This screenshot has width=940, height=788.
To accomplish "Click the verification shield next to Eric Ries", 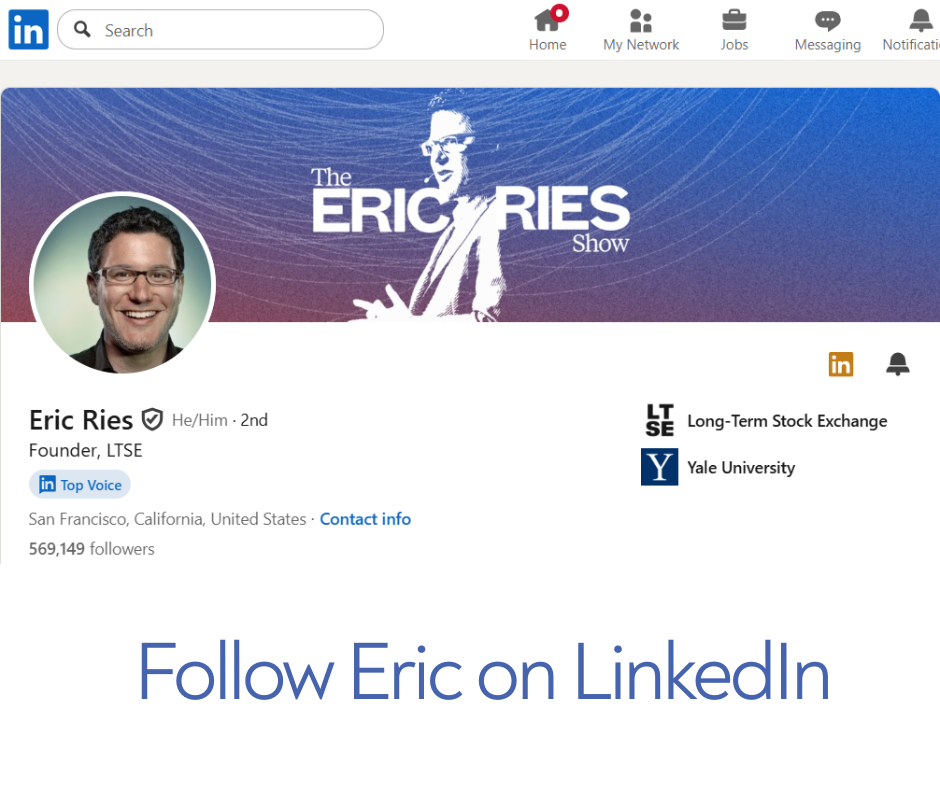I will (152, 419).
